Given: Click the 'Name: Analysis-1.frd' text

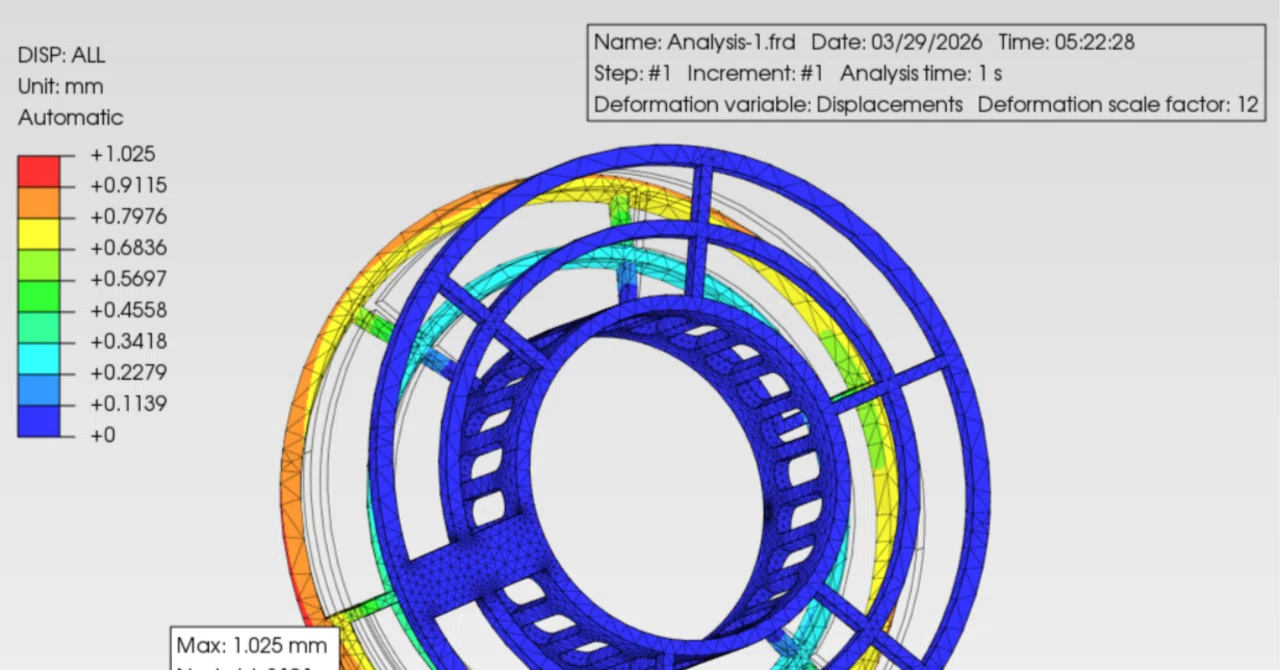Looking at the screenshot, I should [695, 42].
